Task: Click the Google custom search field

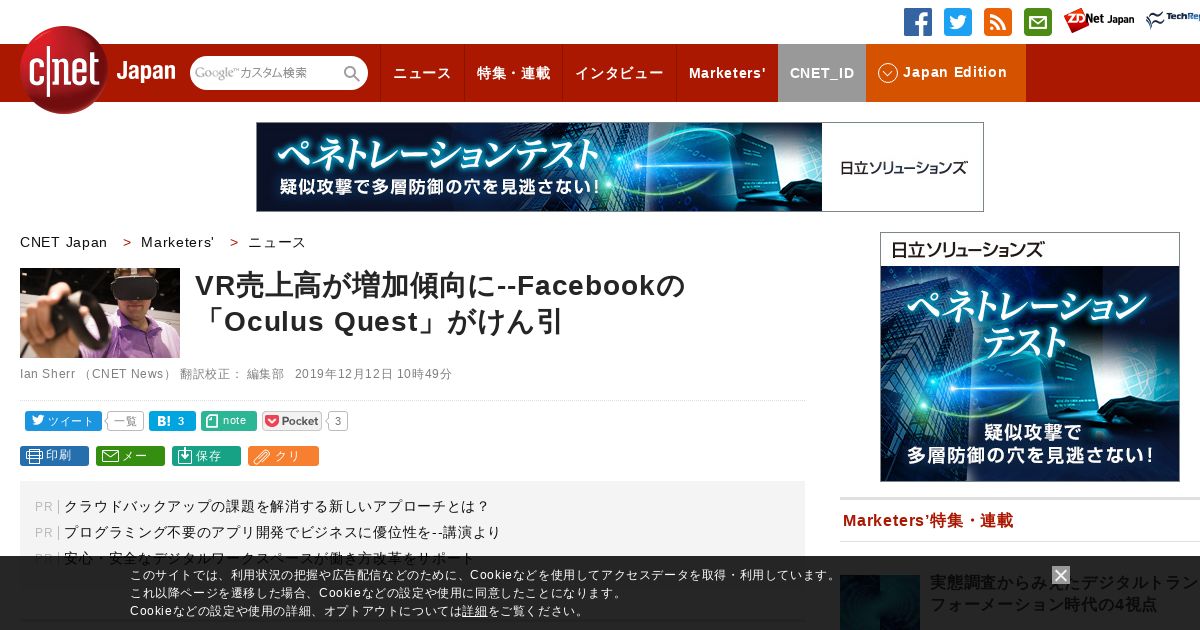Action: pos(266,73)
